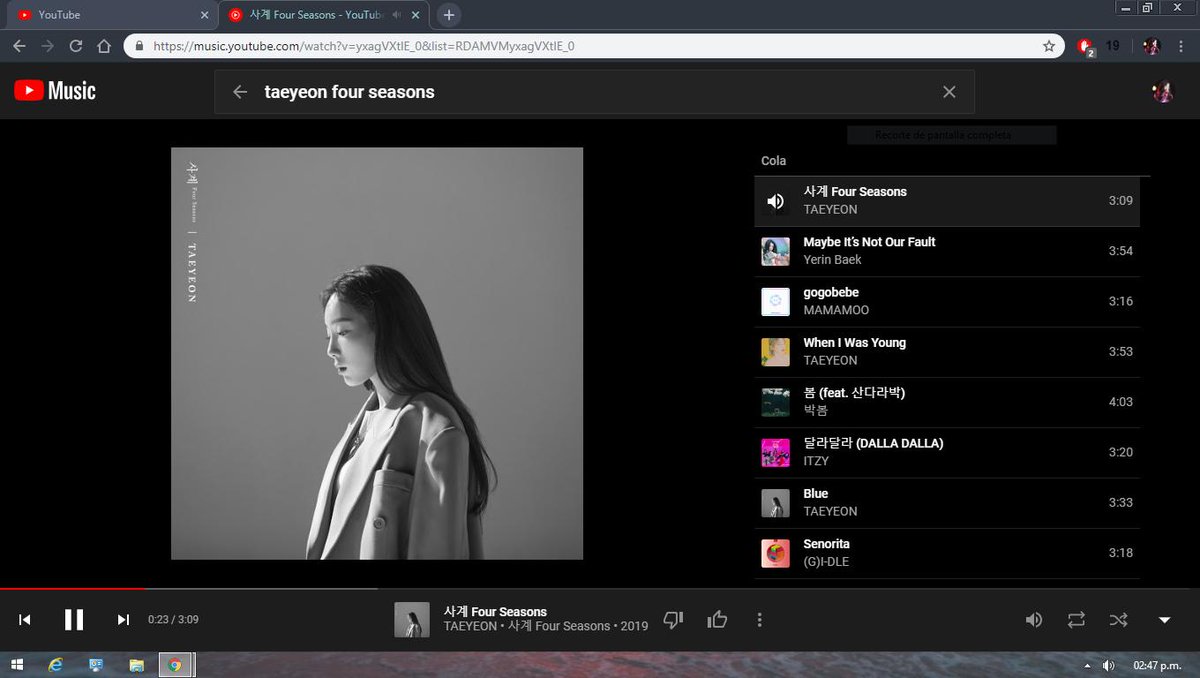Click the Senorita album thumbnail
The height and width of the screenshot is (678, 1200).
coord(775,553)
